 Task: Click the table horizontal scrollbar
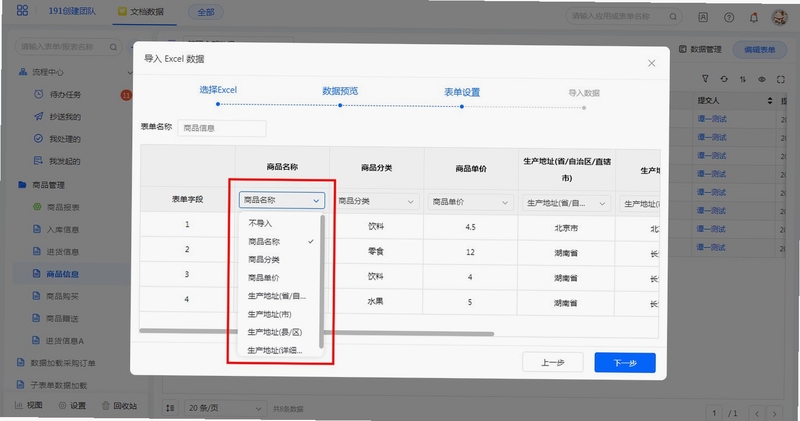coord(317,332)
